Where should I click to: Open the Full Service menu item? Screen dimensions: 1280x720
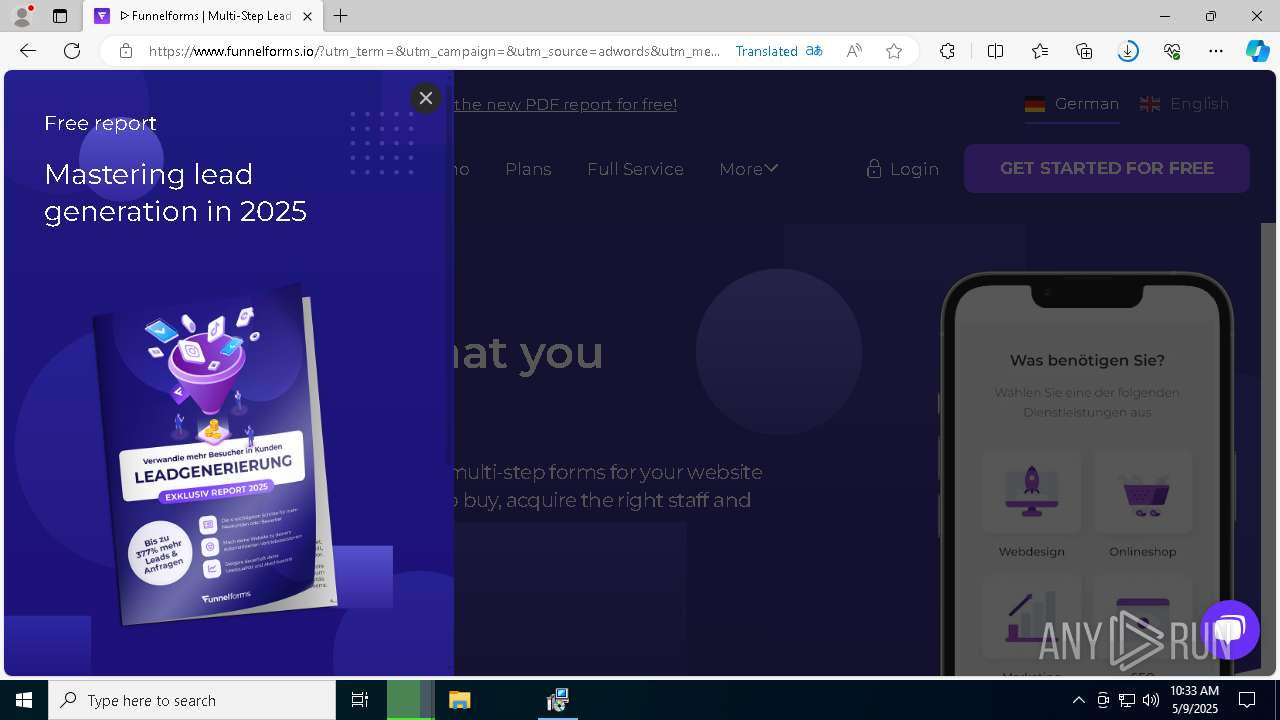(x=635, y=169)
